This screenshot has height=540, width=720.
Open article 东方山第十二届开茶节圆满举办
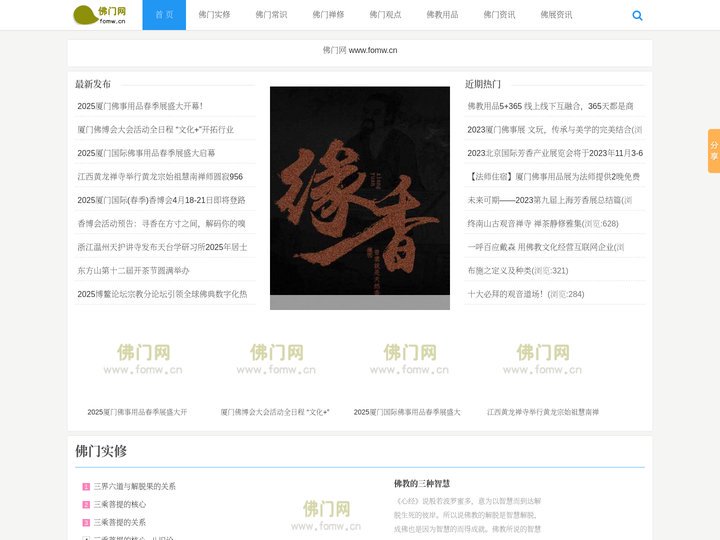click(133, 270)
